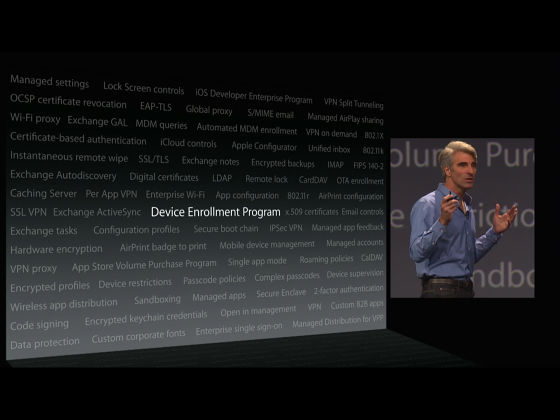Click the 'OTA enrollment' text
Screen dimensions: 560x420
[x=360, y=181]
